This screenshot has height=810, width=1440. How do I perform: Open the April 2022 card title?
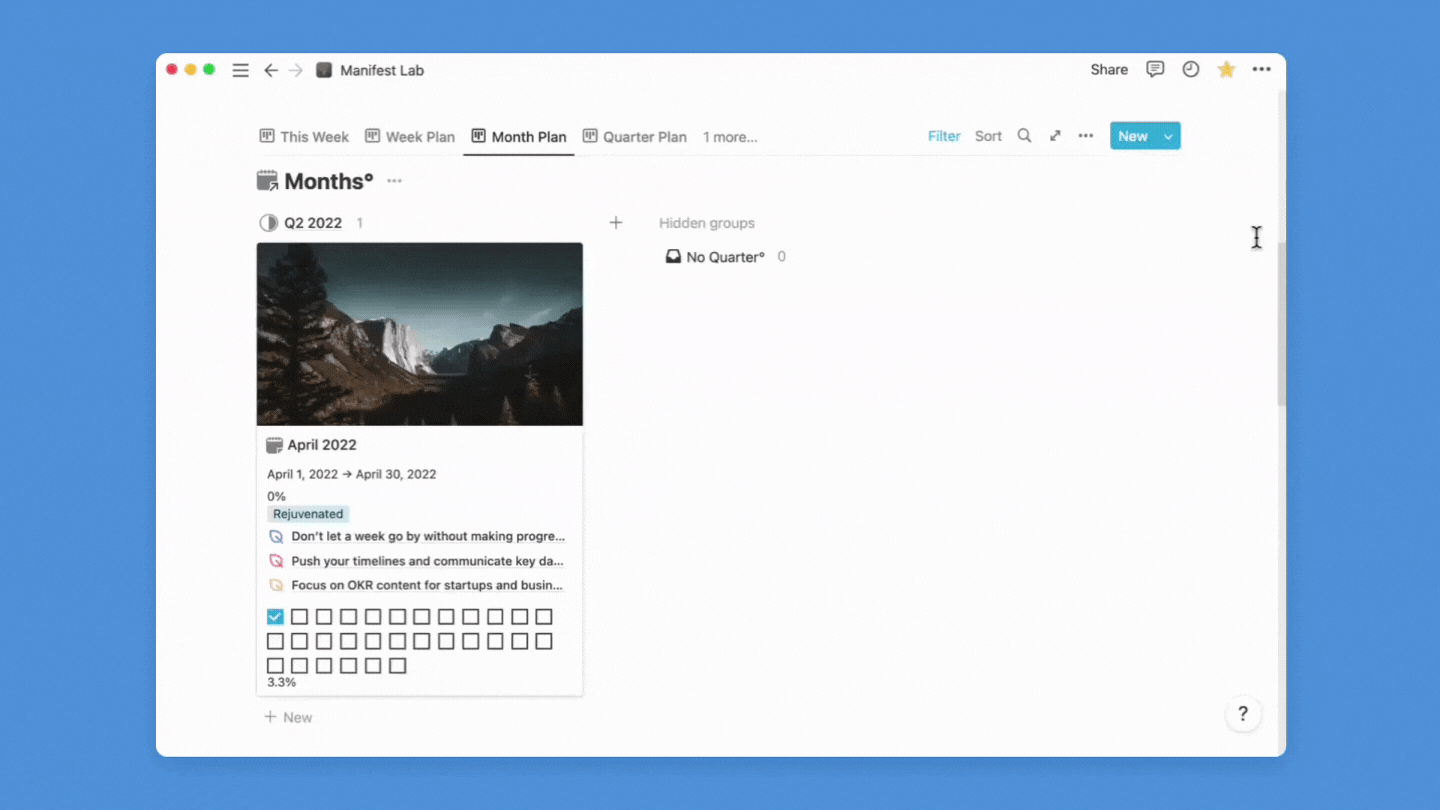click(322, 445)
